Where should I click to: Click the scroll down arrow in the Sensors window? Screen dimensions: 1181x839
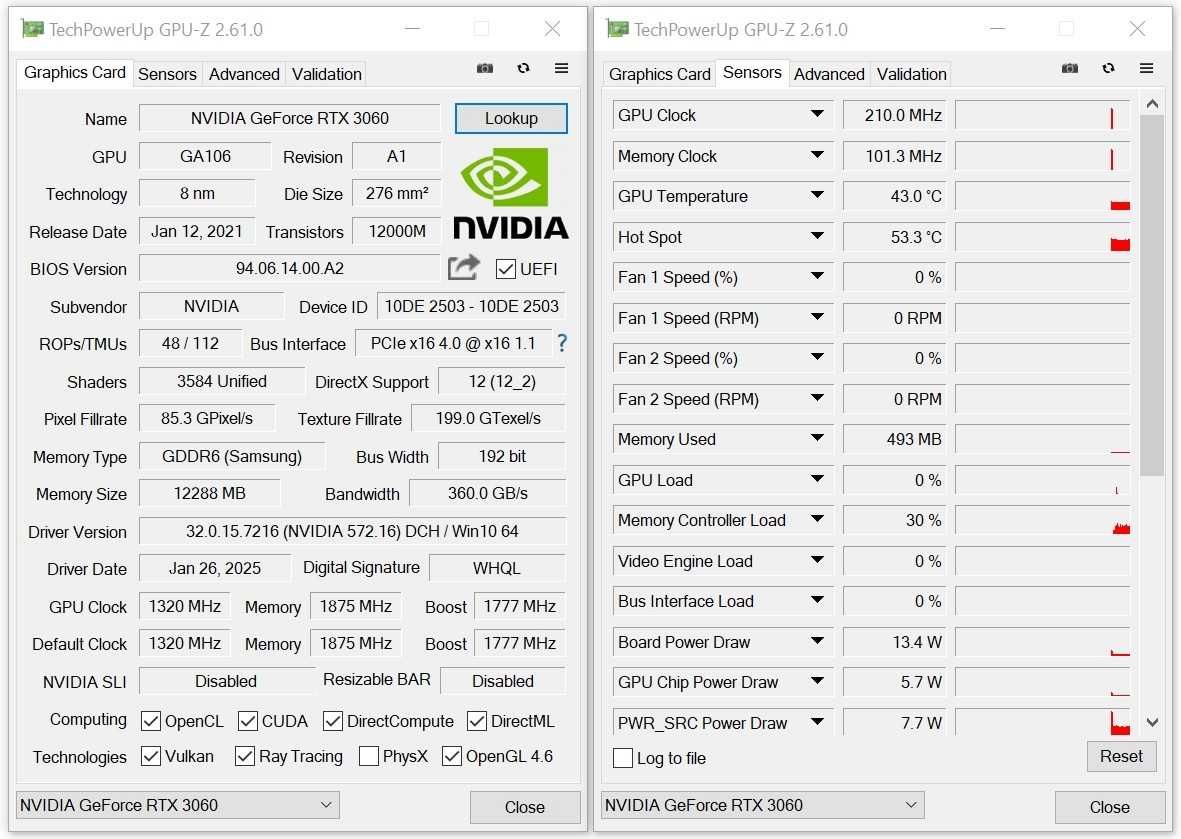coord(1152,722)
